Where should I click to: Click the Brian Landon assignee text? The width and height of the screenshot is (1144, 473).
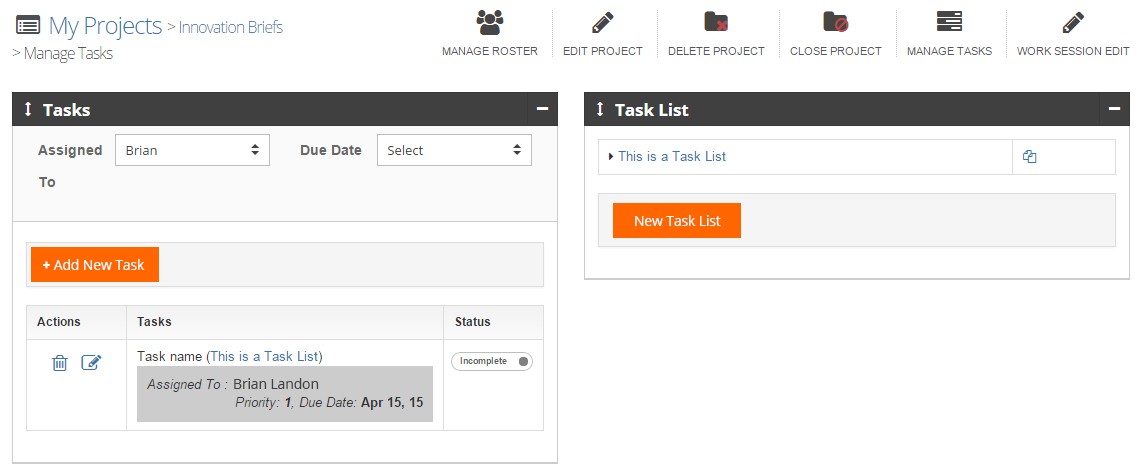(276, 384)
